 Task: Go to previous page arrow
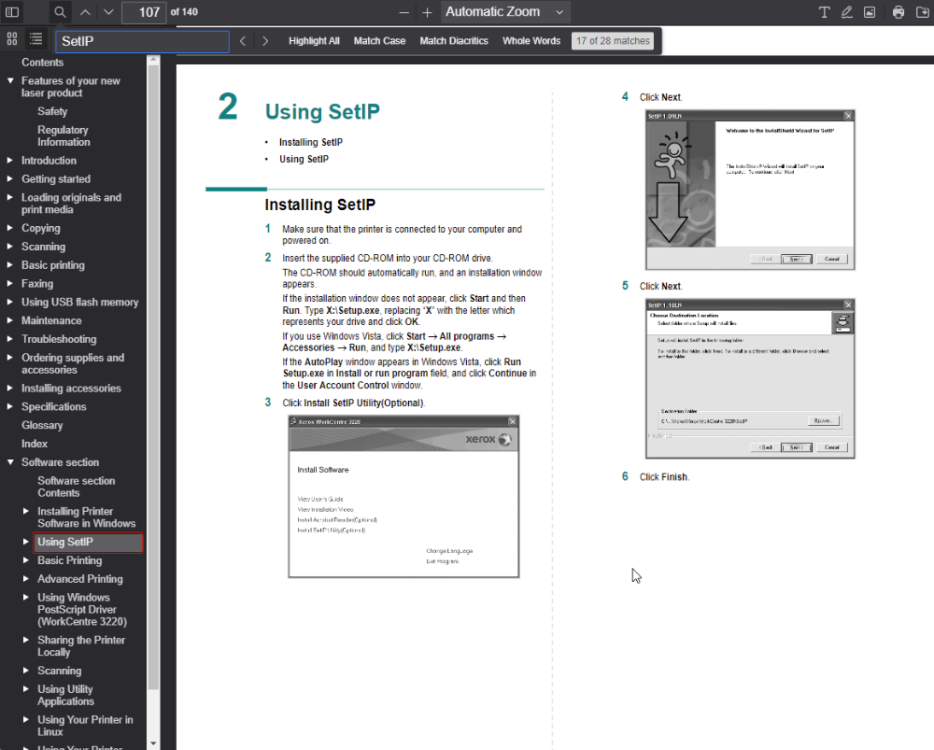coord(85,12)
